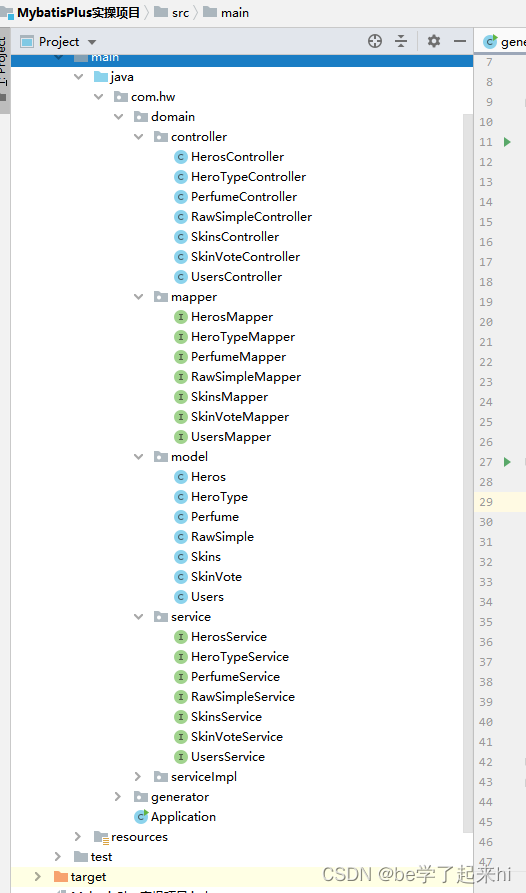Collapse the java source folder
This screenshot has width=526, height=893.
pyautogui.click(x=79, y=77)
